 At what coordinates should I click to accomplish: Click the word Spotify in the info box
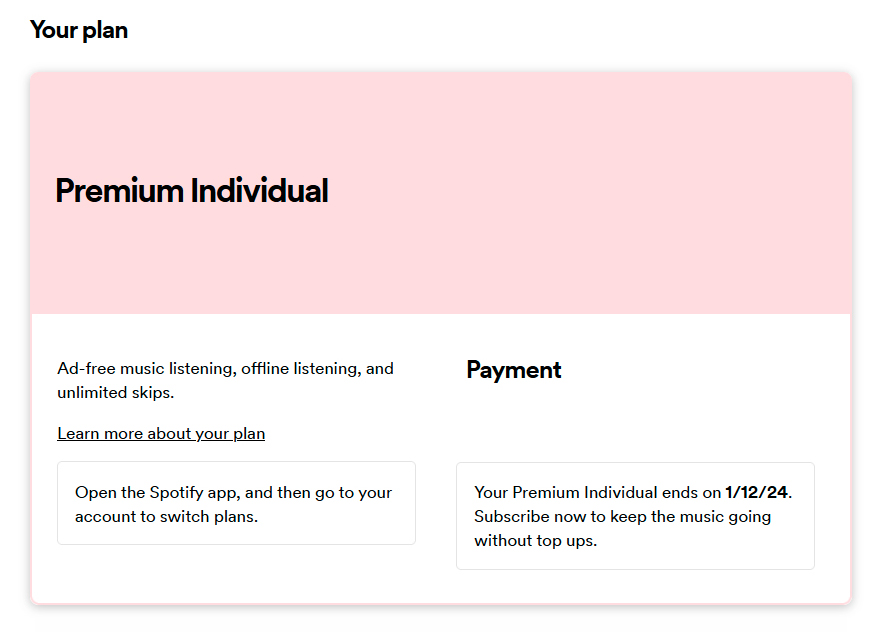(176, 493)
